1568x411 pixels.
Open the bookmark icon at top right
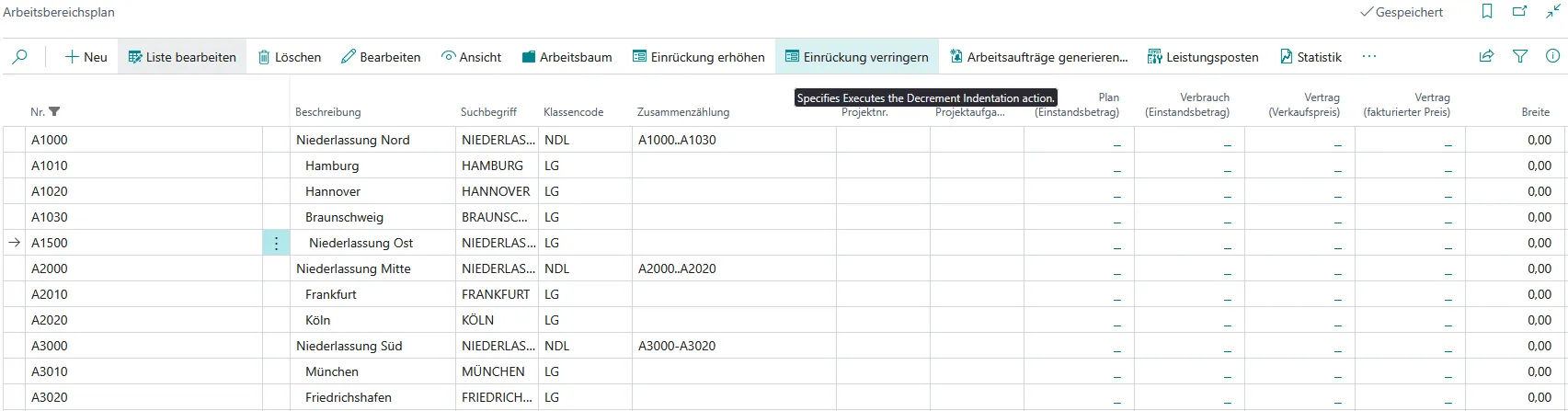tap(1487, 12)
